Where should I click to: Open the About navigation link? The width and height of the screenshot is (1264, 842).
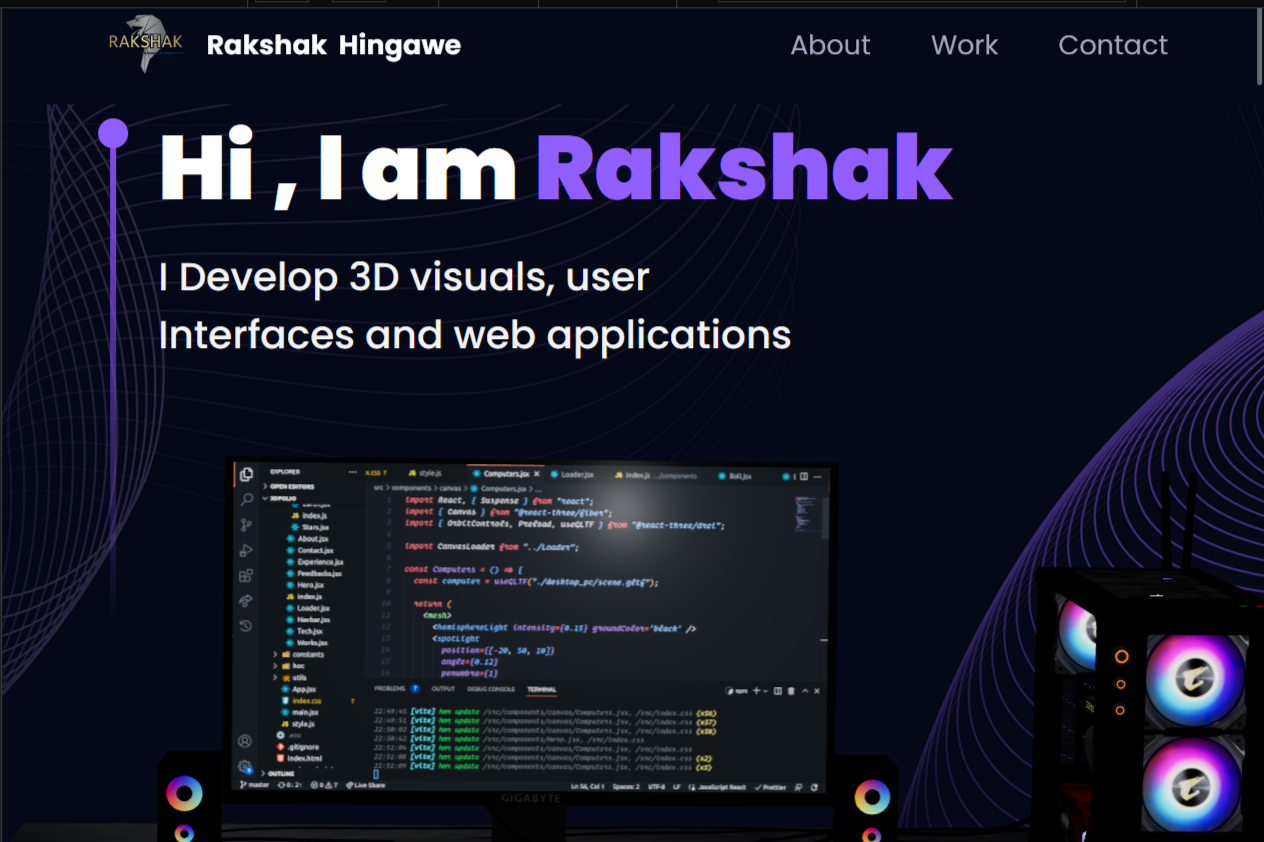[x=830, y=45]
